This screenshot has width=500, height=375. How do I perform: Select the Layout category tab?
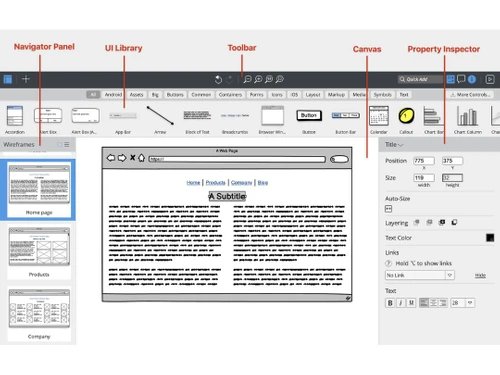coord(313,95)
